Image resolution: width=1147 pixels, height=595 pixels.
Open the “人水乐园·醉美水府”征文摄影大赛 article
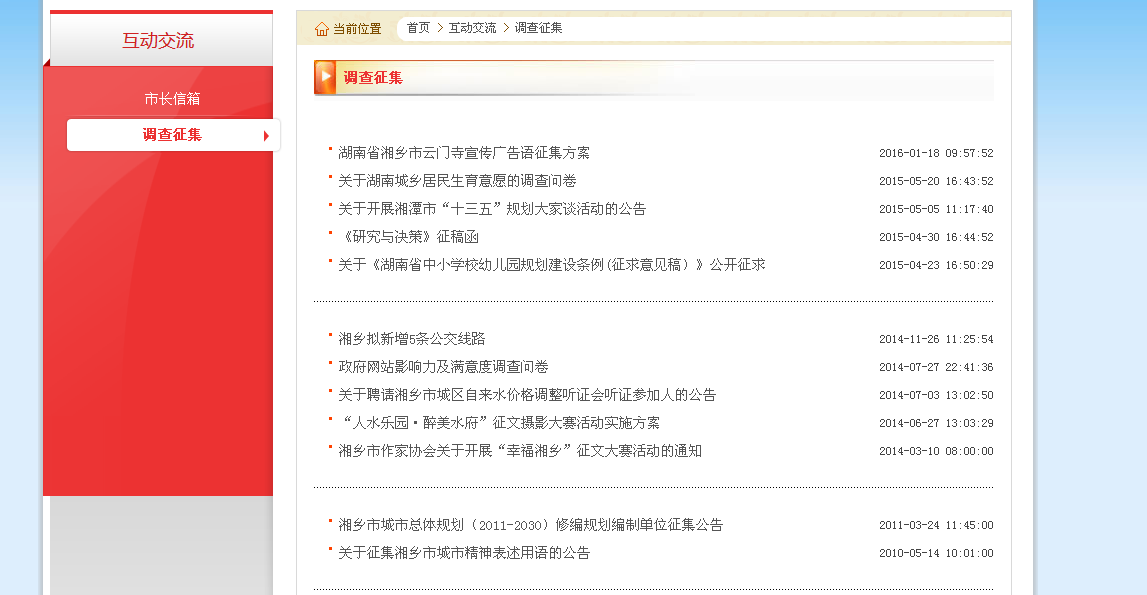pyautogui.click(x=498, y=422)
